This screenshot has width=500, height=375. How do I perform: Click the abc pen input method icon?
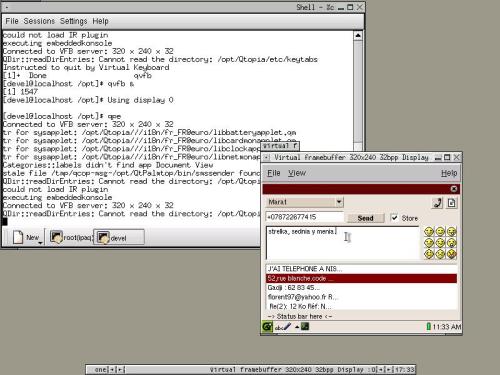283,327
